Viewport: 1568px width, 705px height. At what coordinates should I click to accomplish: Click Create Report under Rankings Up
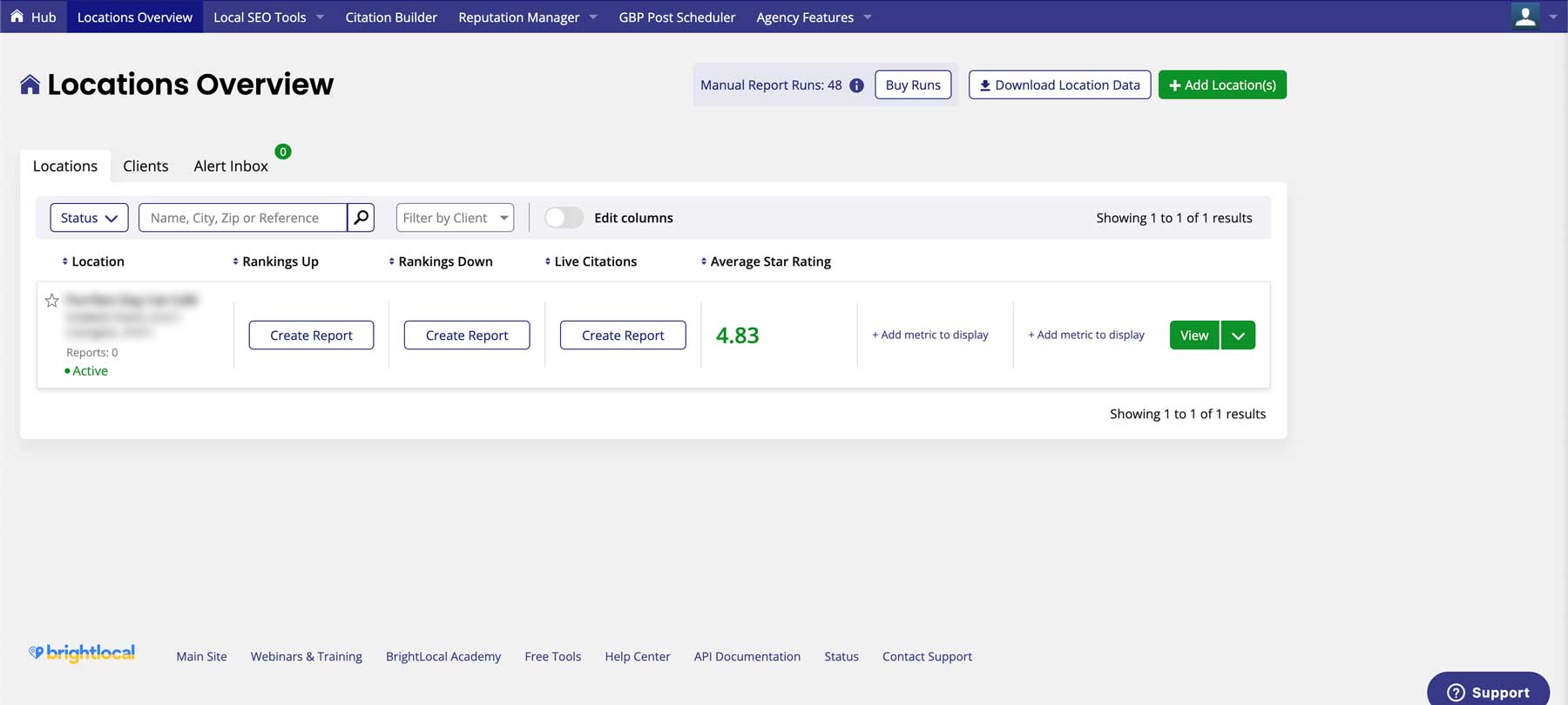[311, 336]
